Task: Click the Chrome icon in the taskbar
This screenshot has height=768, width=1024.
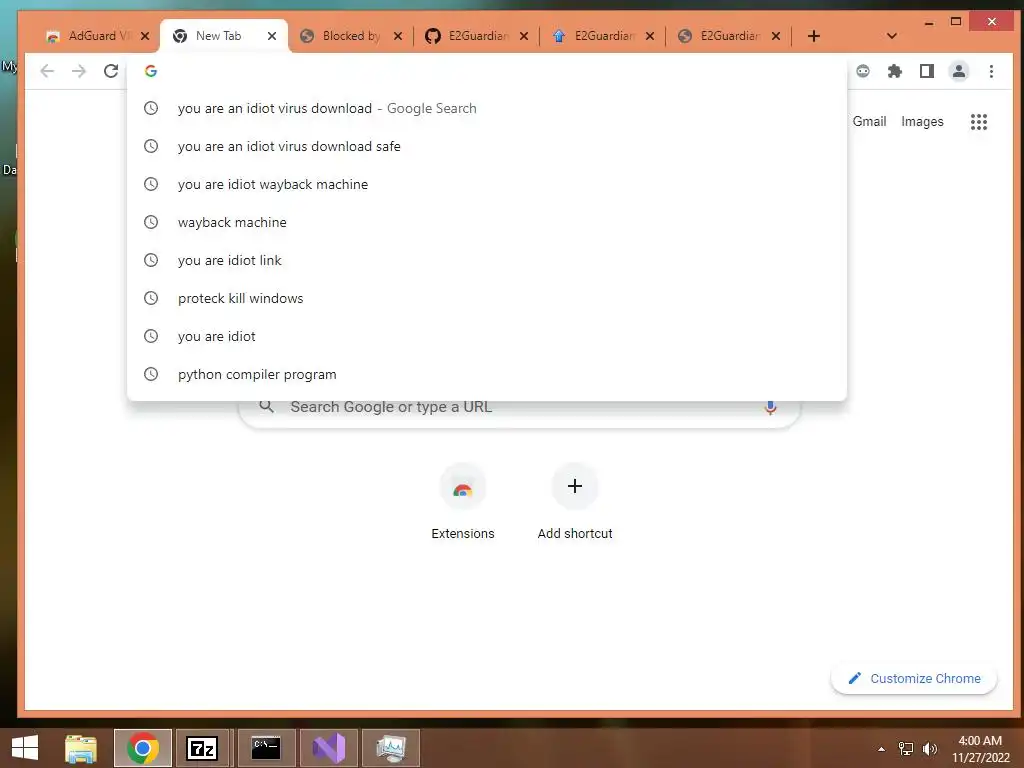Action: [143, 748]
